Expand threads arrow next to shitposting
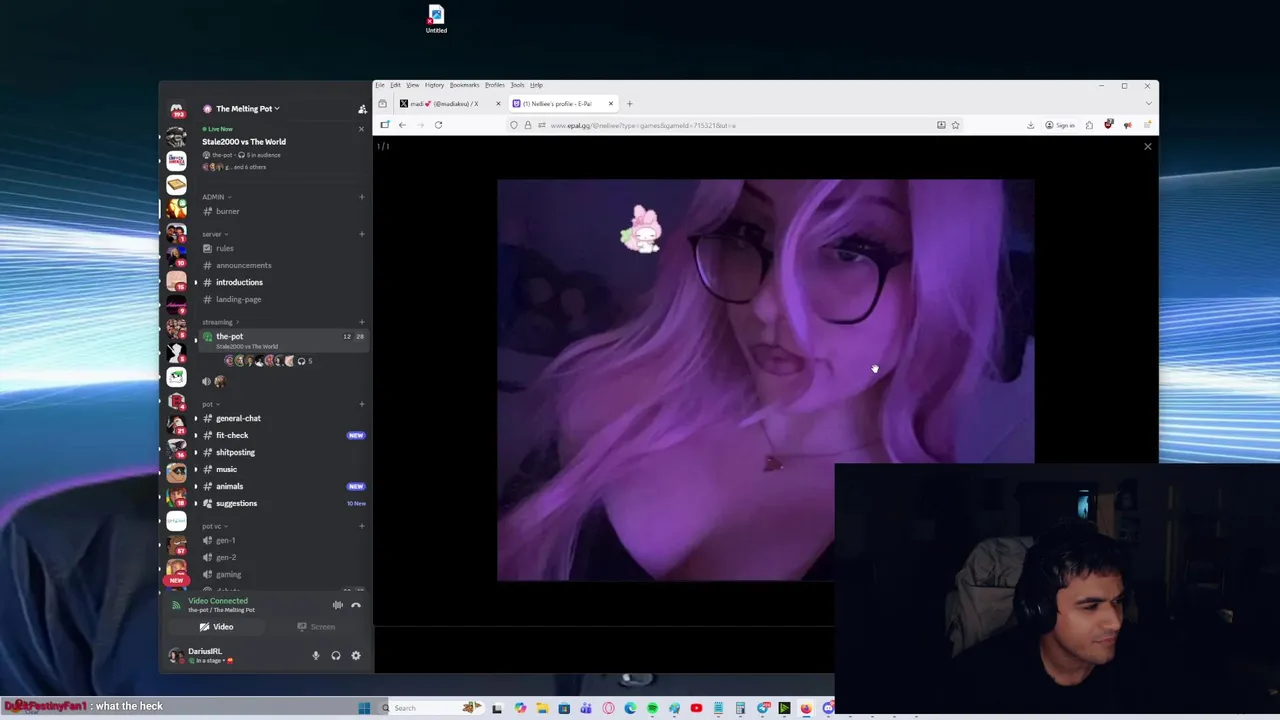The width and height of the screenshot is (1280, 720). (195, 452)
